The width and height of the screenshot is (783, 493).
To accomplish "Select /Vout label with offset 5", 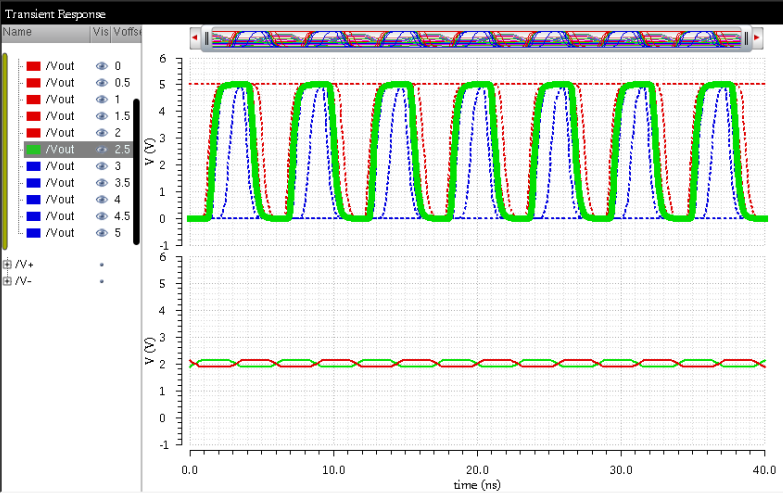I will pos(59,233).
